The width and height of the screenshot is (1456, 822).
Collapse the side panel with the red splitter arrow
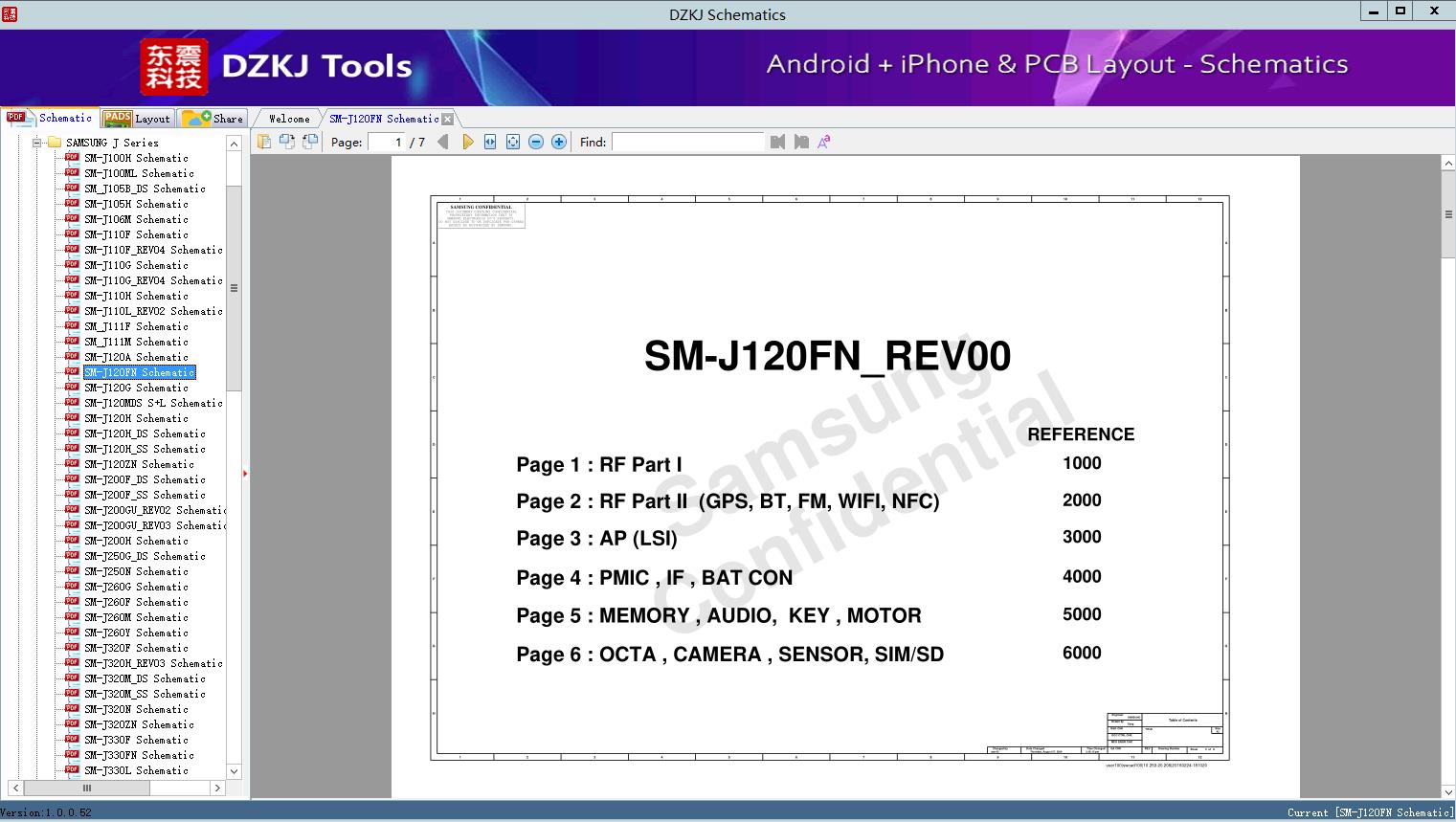(245, 474)
